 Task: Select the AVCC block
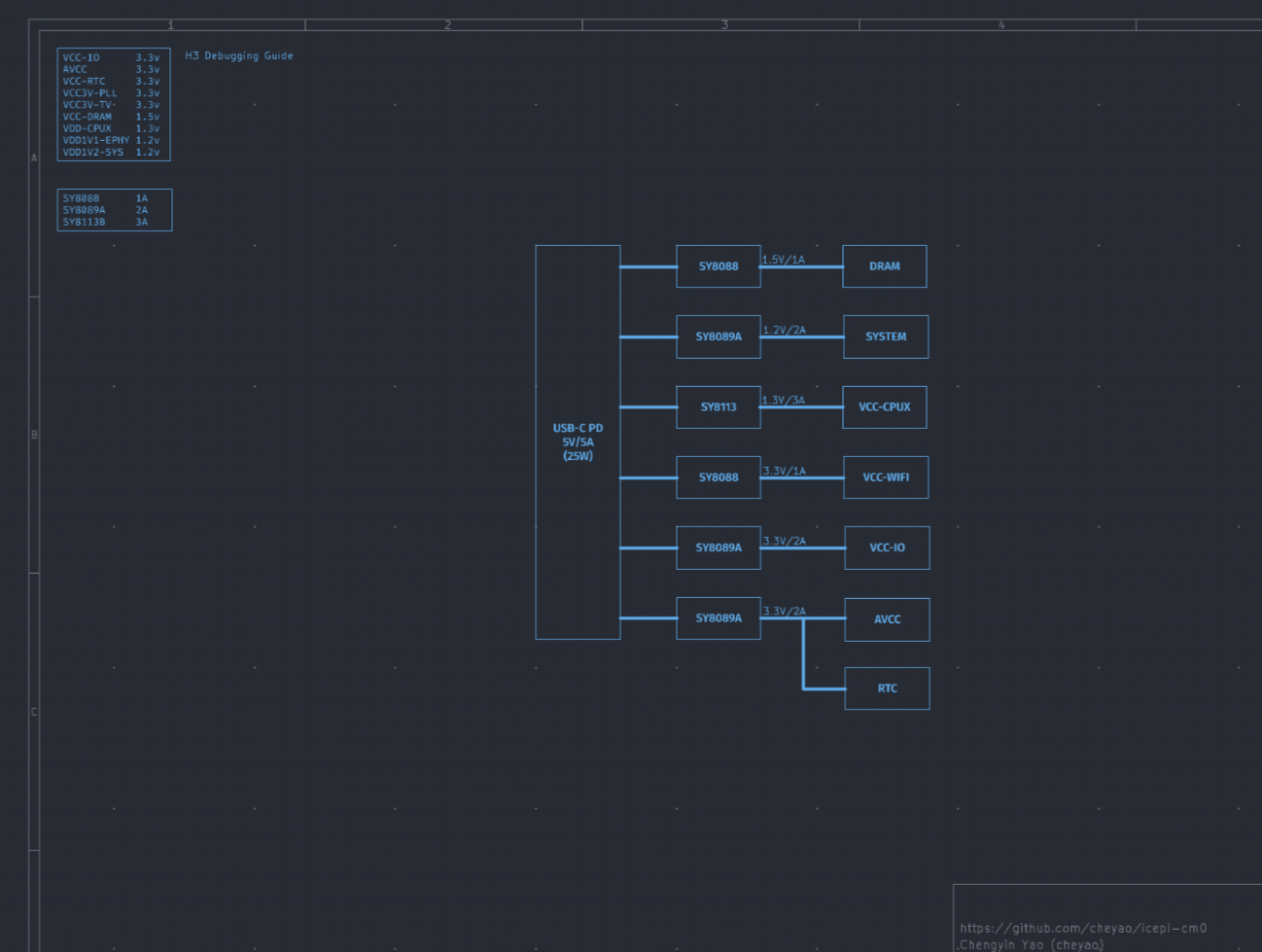point(886,619)
